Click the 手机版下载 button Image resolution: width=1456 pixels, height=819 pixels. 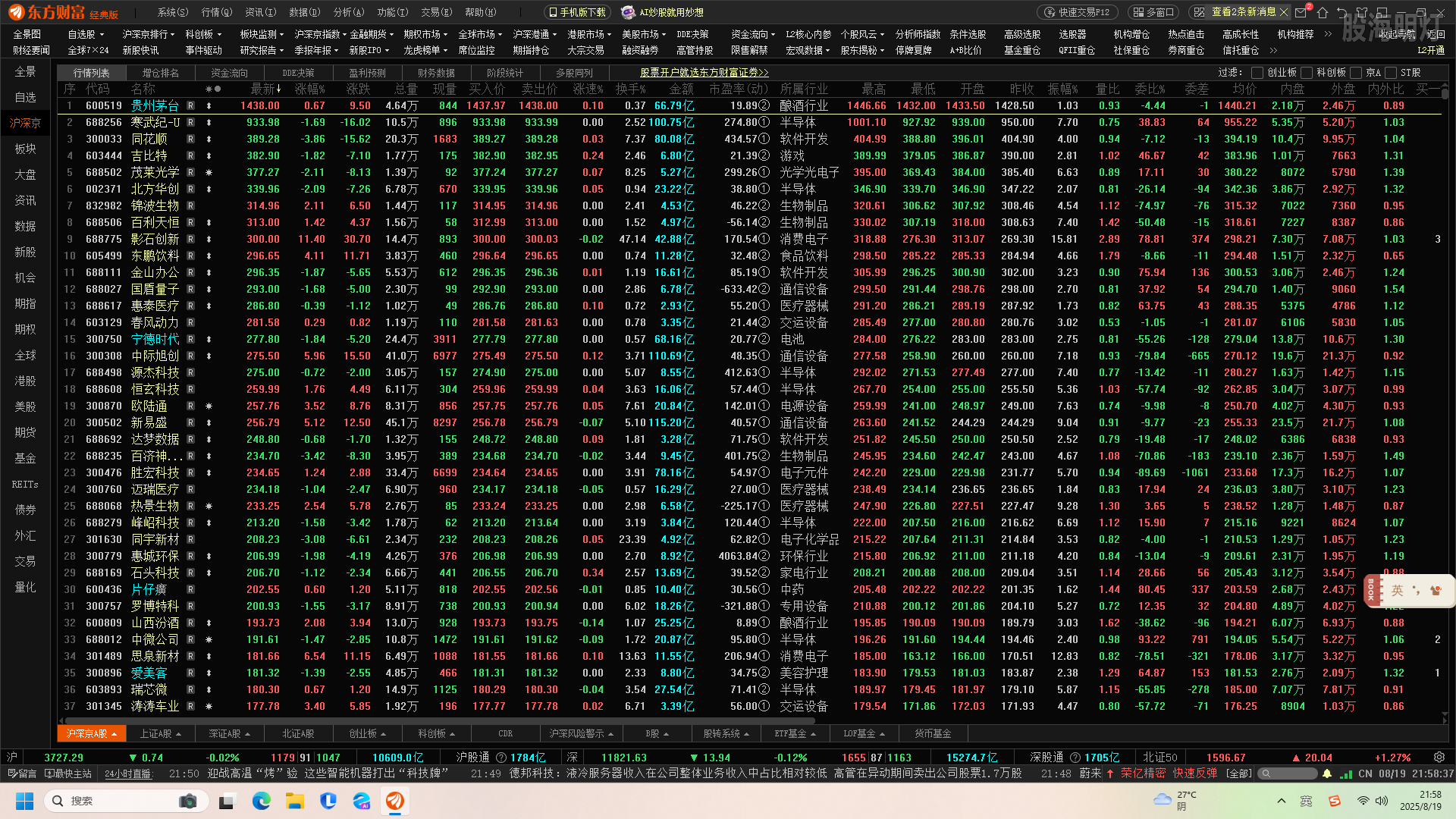(x=577, y=12)
